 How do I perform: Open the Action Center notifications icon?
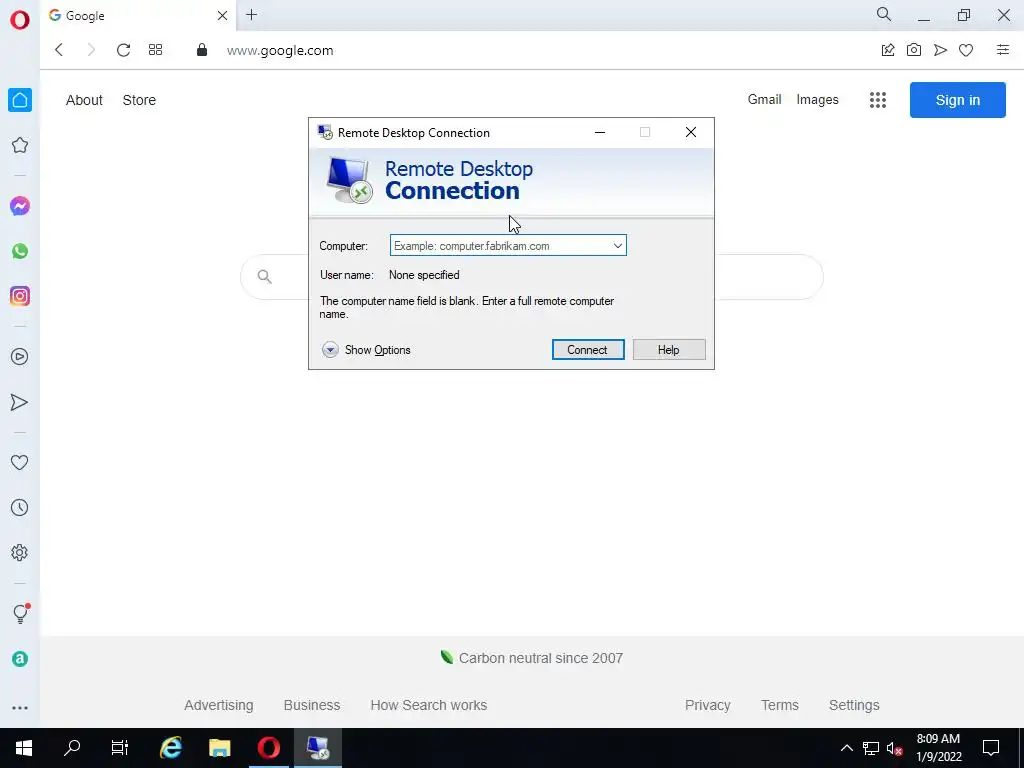(991, 748)
